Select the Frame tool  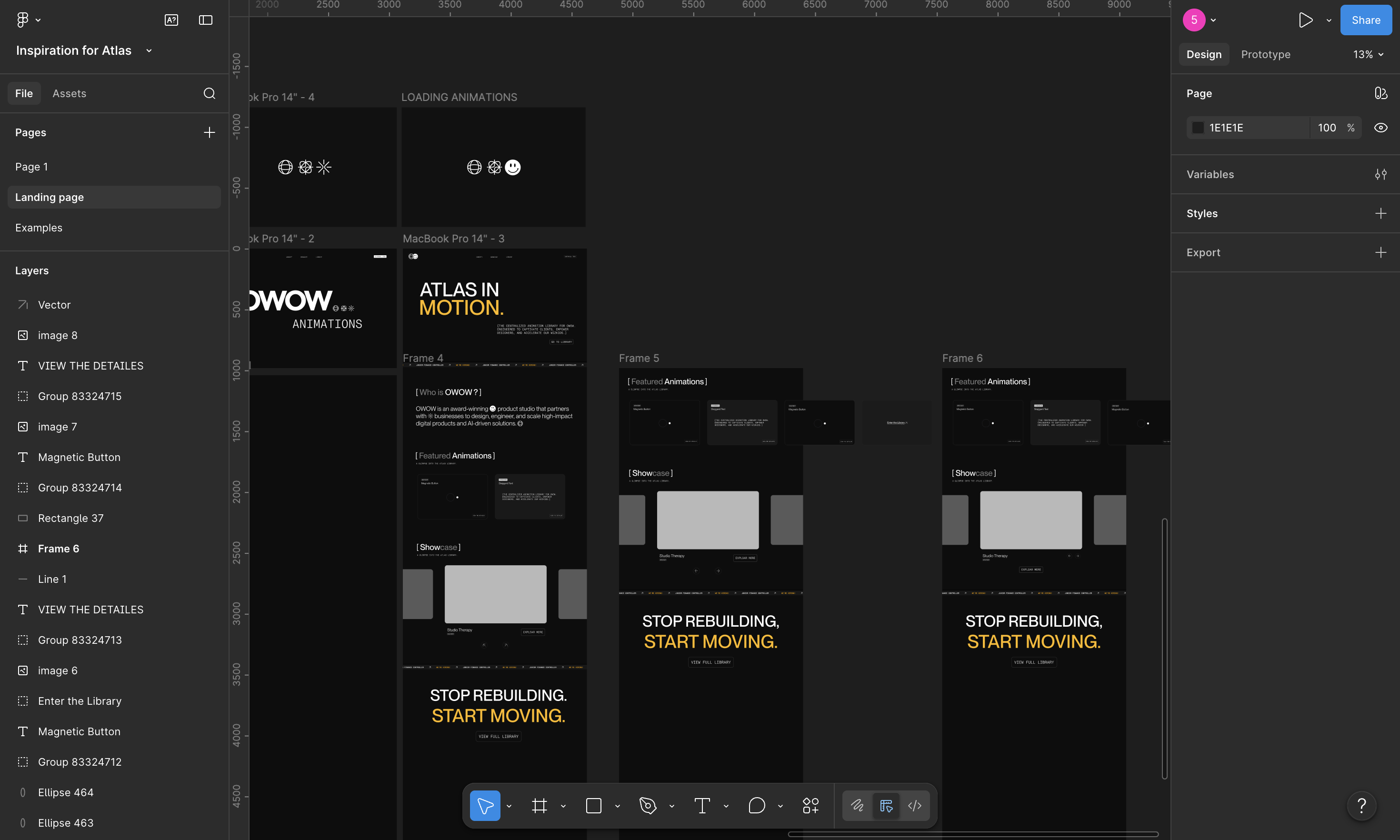(x=540, y=805)
